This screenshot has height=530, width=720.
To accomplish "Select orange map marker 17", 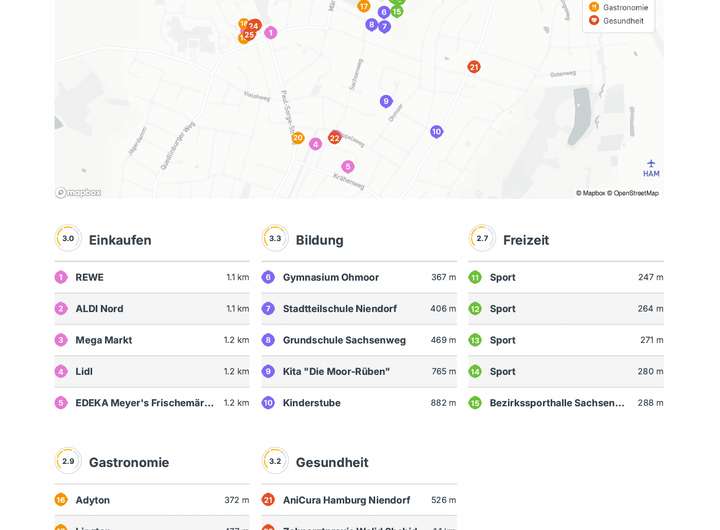I will (364, 6).
